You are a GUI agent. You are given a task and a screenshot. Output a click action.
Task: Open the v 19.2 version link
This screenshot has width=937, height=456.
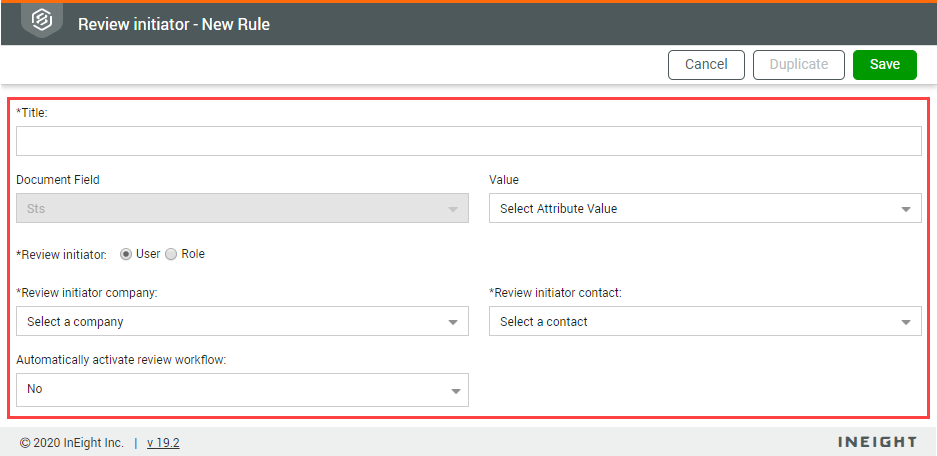click(163, 442)
